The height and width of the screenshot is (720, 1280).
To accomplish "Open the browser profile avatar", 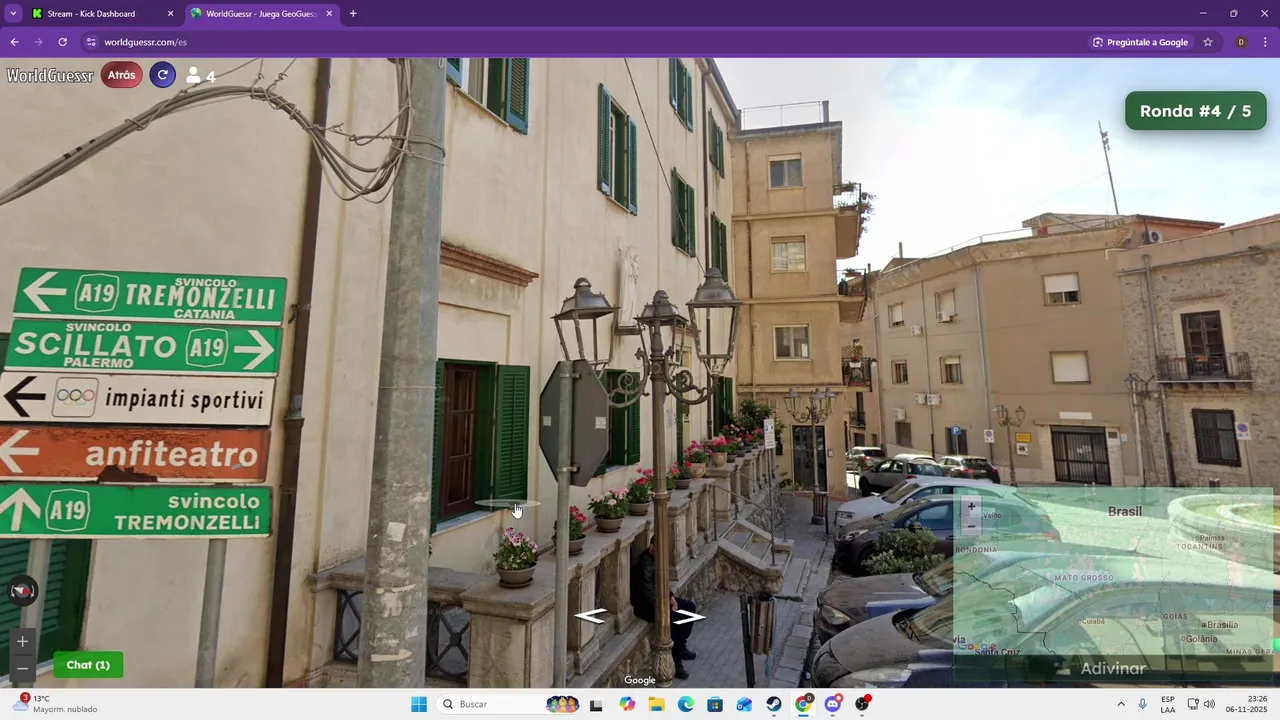I will pyautogui.click(x=1241, y=42).
